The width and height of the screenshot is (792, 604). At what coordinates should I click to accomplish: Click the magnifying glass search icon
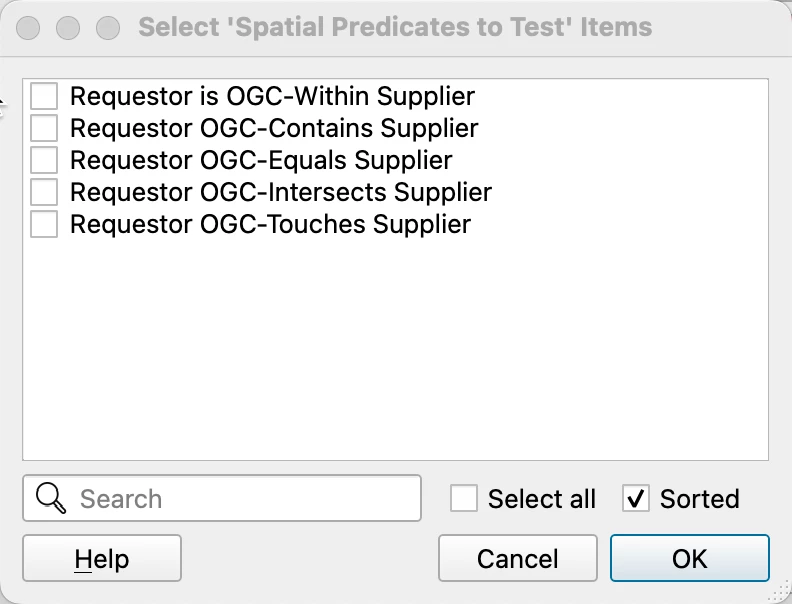[51, 498]
